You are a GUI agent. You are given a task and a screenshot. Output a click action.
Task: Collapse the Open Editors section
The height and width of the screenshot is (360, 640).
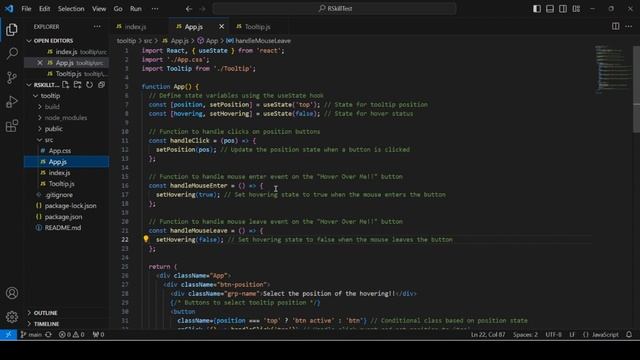tap(67, 41)
